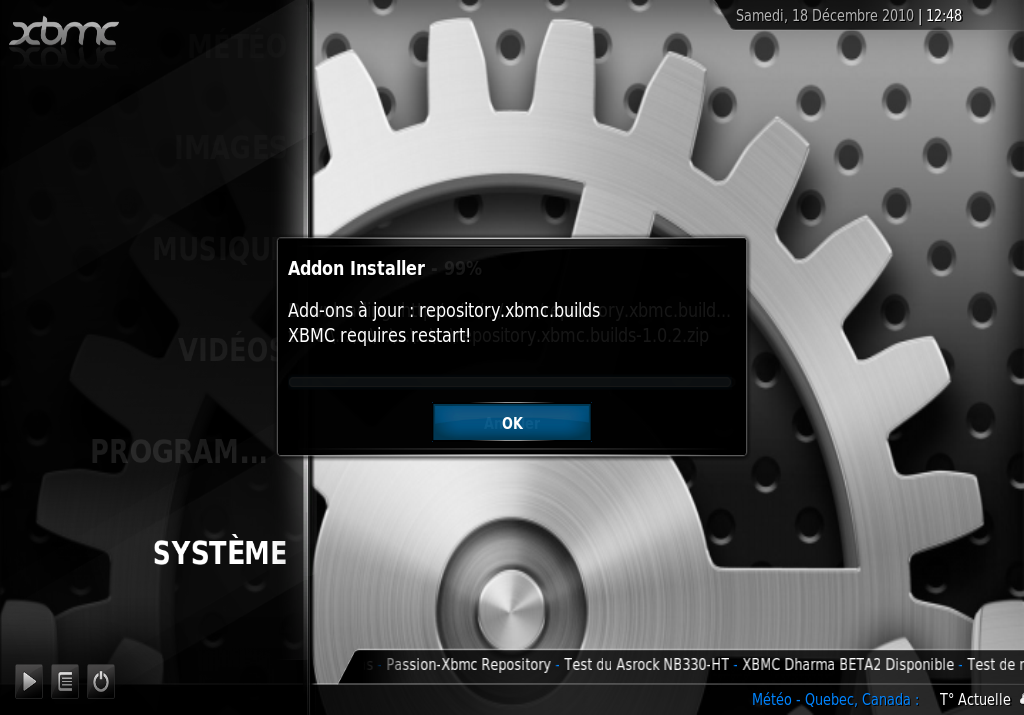Select the SYSTÈME menu item
This screenshot has height=715, width=1024.
(219, 553)
